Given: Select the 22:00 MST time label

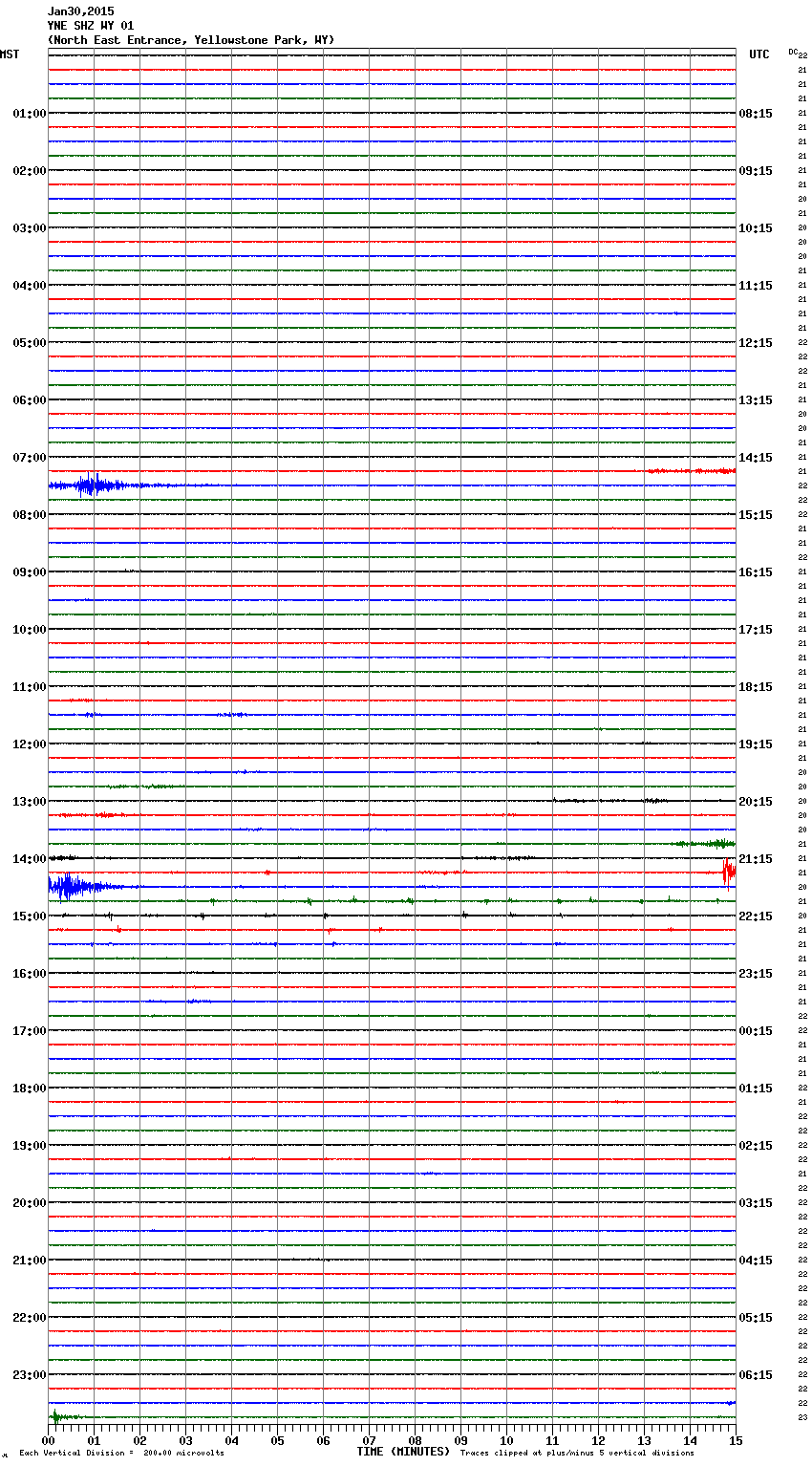Looking at the screenshot, I should click(x=30, y=1318).
